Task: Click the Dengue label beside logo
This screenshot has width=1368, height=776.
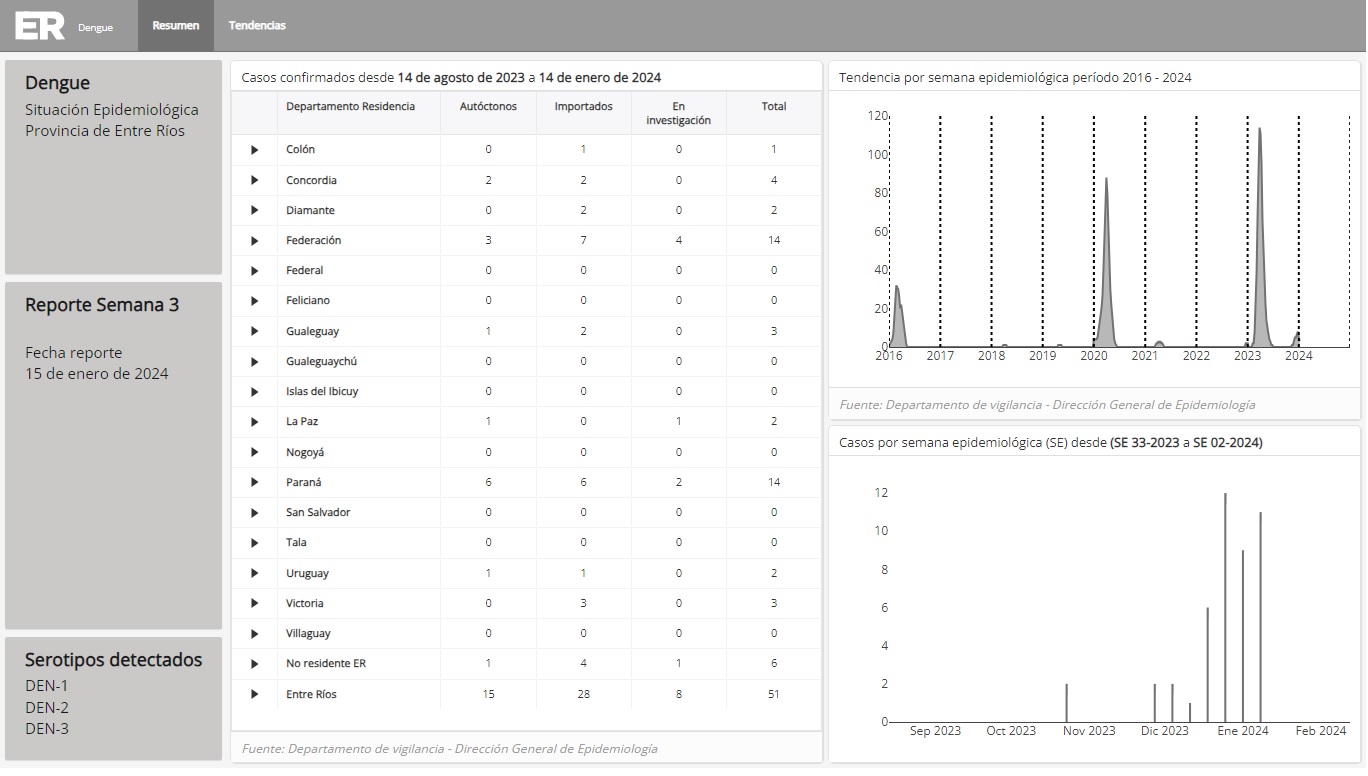Action: pyautogui.click(x=95, y=28)
